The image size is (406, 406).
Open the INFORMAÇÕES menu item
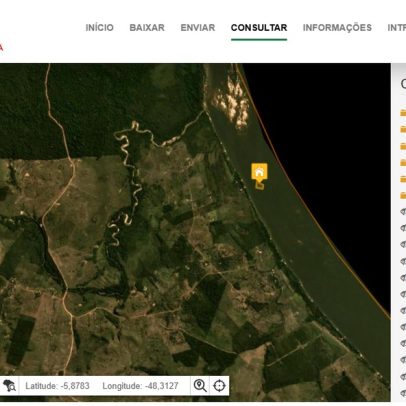pos(337,28)
